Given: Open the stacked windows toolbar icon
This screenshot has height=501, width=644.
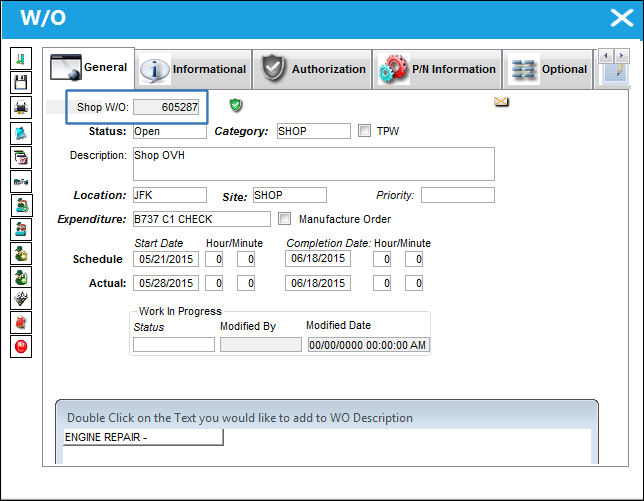Looking at the screenshot, I should click(21, 157).
